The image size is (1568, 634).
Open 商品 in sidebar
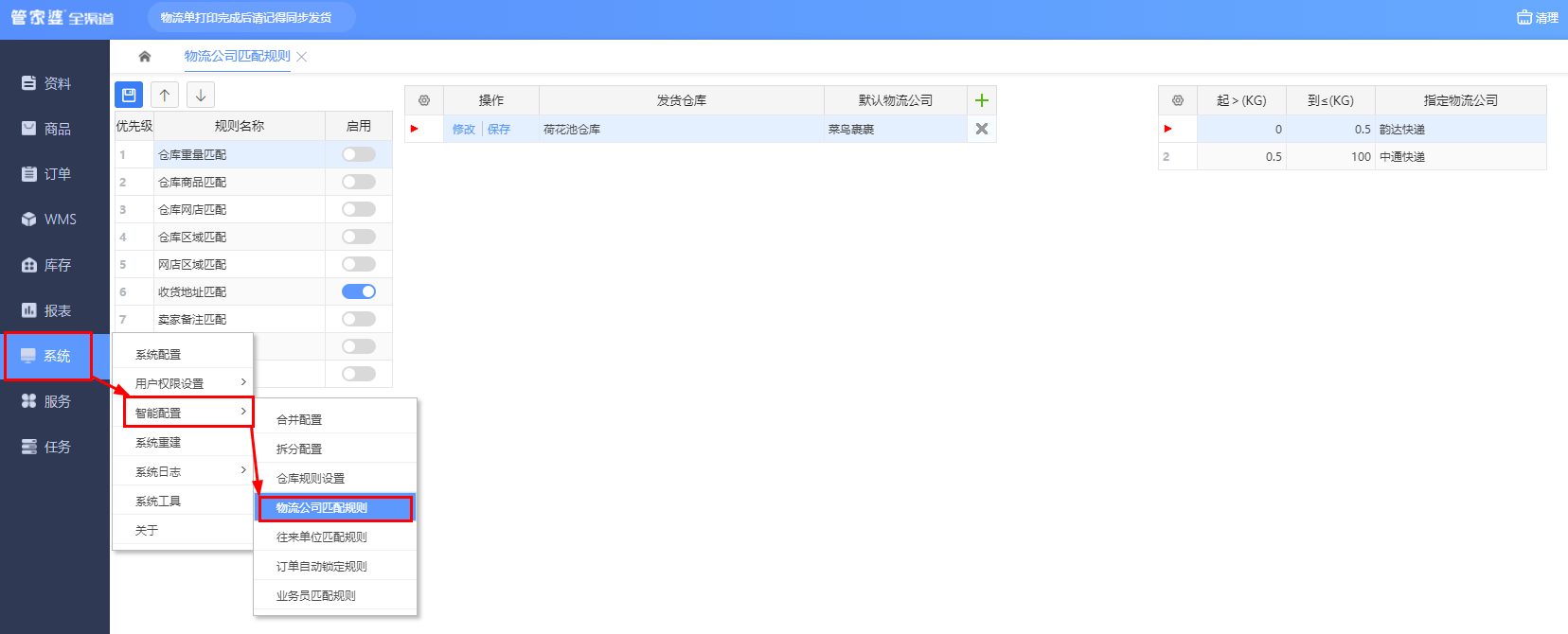pyautogui.click(x=55, y=129)
